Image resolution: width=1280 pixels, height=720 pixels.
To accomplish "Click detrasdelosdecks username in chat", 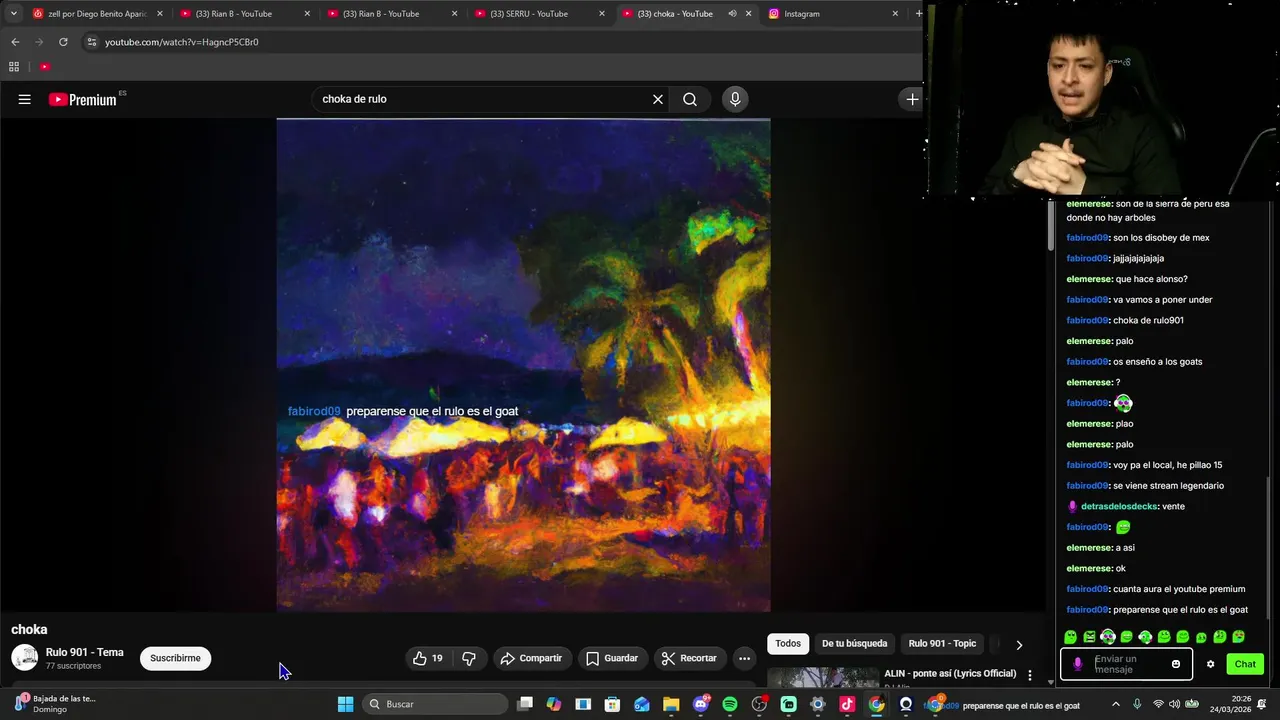I will (x=1119, y=506).
